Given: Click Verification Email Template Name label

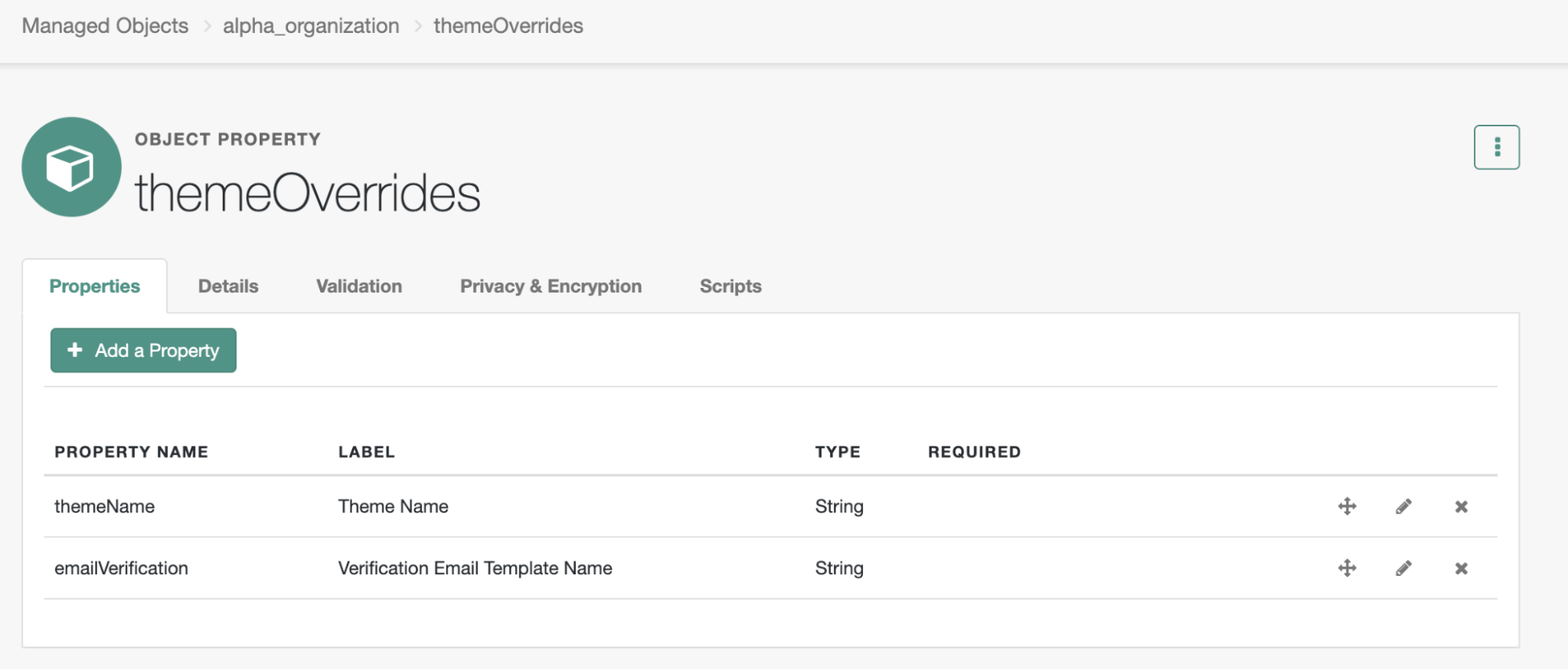Looking at the screenshot, I should click(x=475, y=569).
